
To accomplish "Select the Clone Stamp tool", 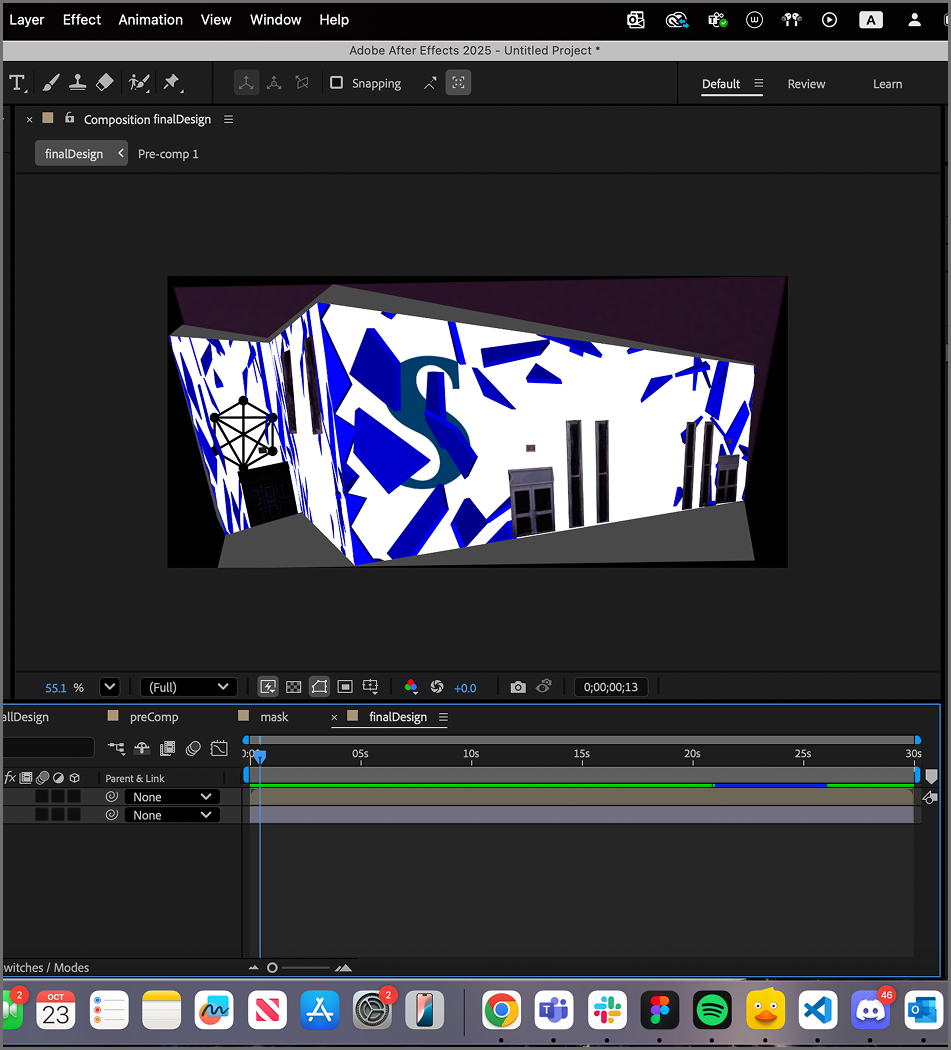I will 78,82.
